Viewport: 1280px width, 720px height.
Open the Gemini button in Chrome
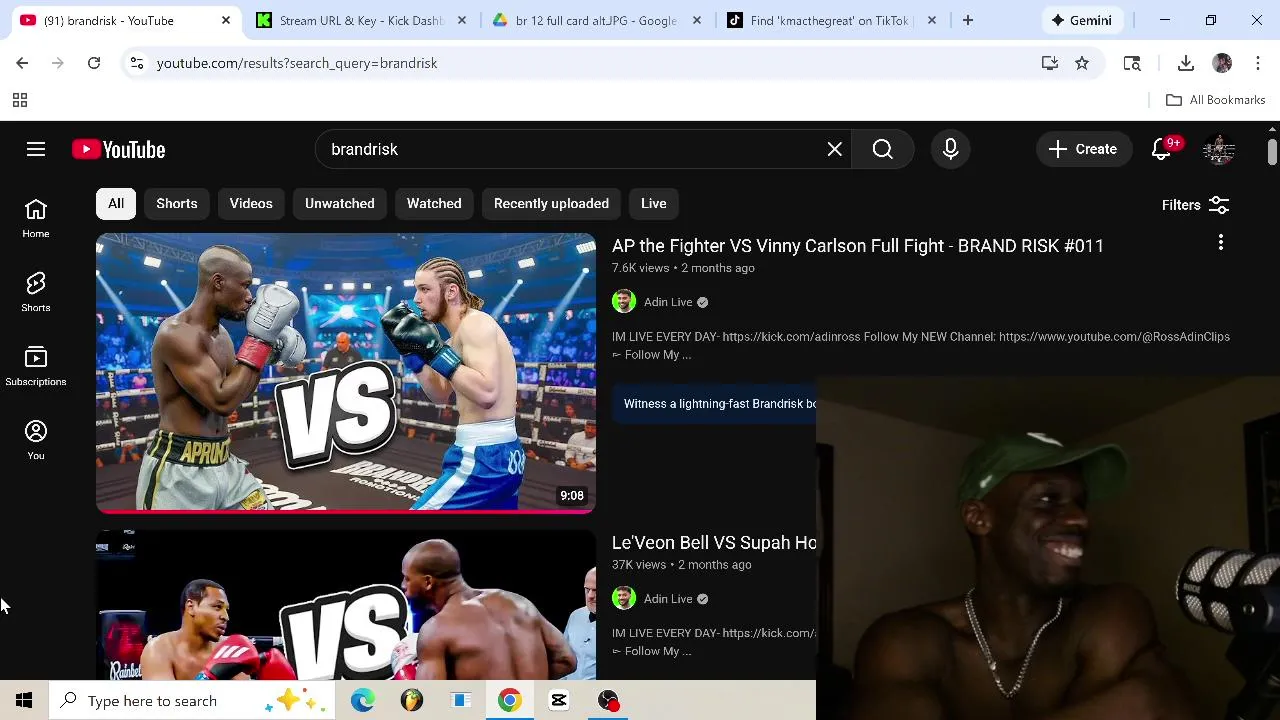point(1081,20)
